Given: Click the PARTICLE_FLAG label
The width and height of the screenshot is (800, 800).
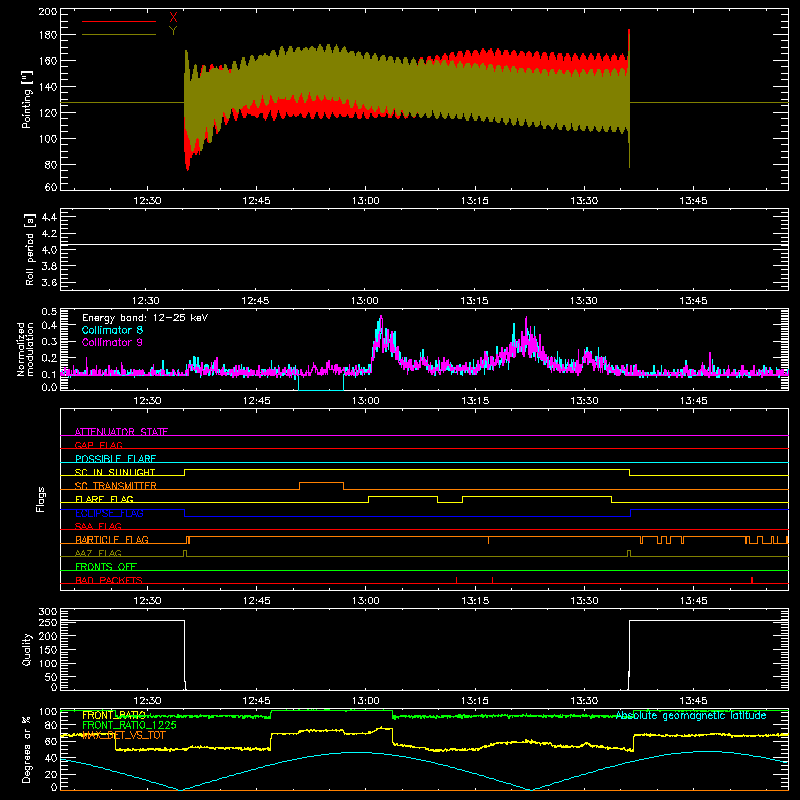Looking at the screenshot, I should coord(112,539).
